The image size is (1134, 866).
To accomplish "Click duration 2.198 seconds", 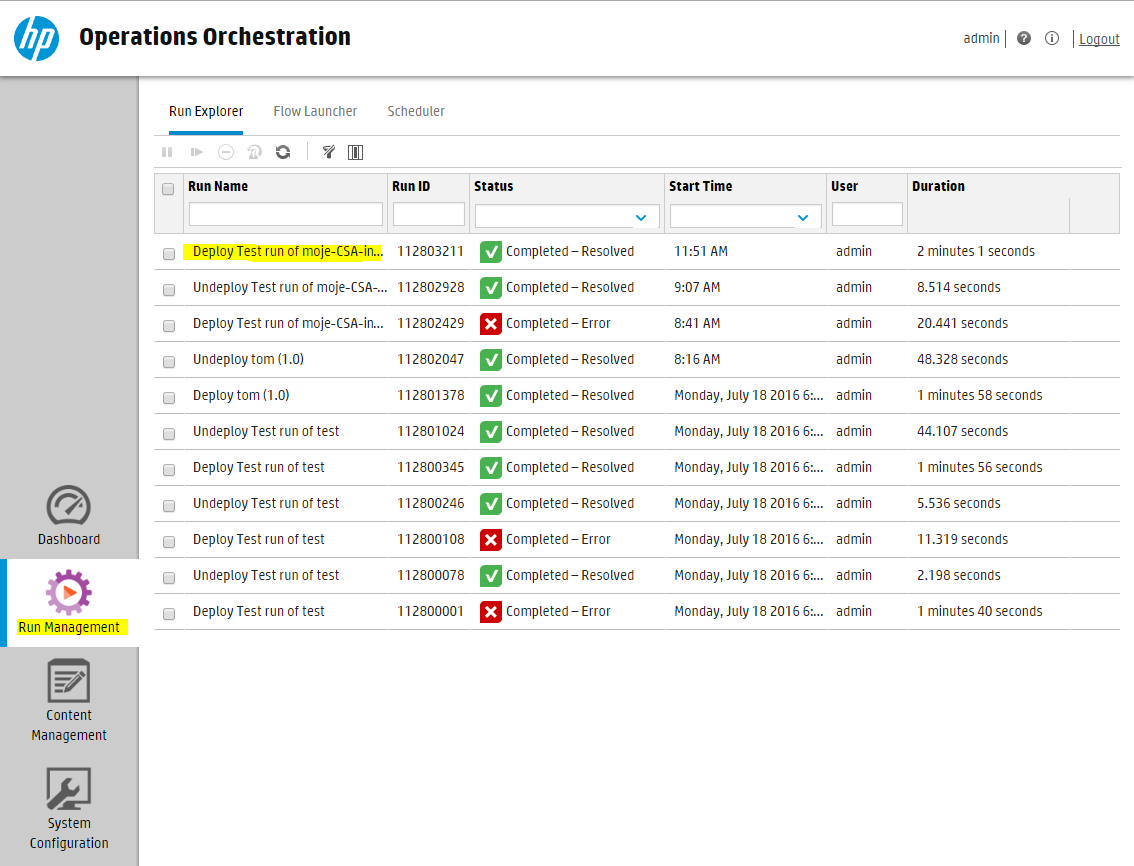I will pos(958,576).
